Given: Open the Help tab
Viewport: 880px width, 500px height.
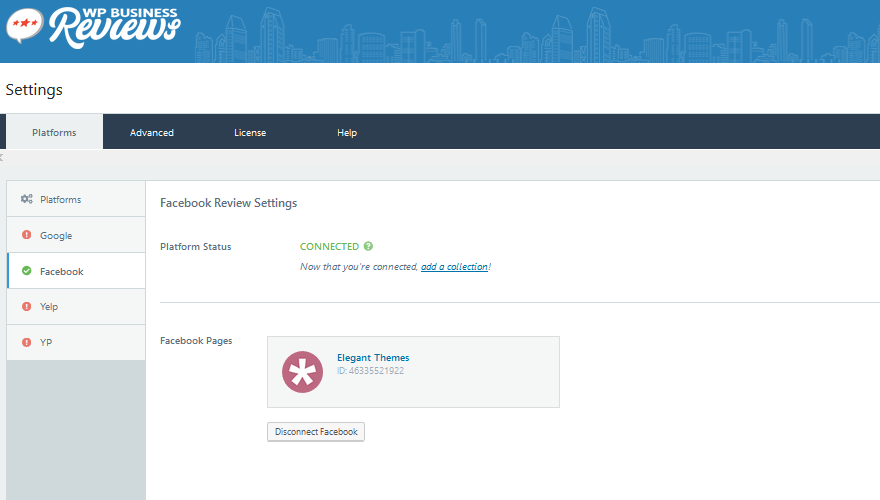Looking at the screenshot, I should coord(347,132).
